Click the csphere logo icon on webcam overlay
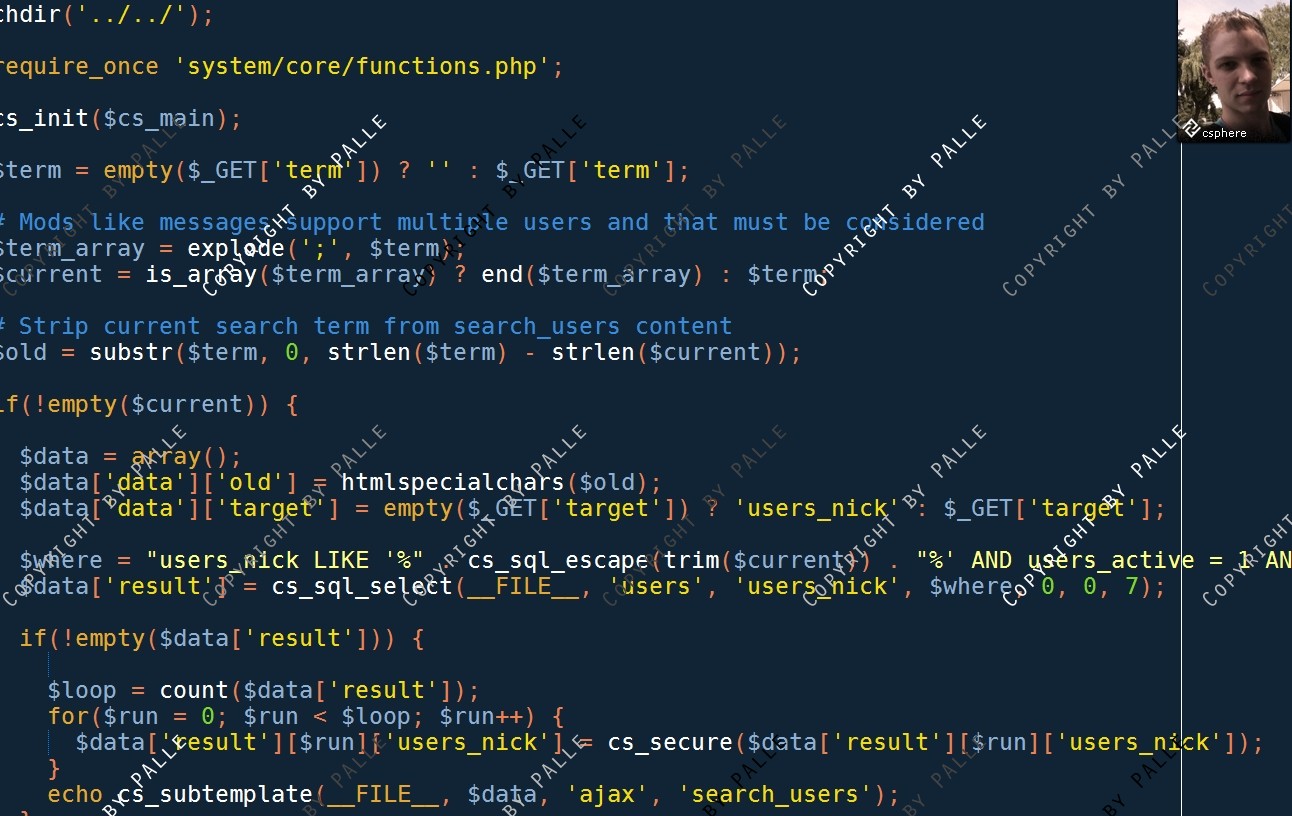 (x=1191, y=128)
